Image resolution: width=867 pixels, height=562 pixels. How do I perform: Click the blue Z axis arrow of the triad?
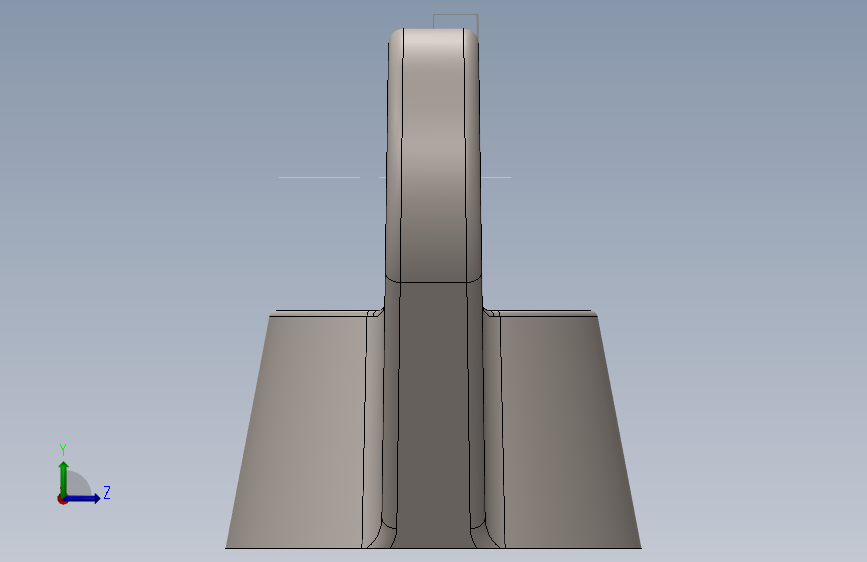pos(82,498)
